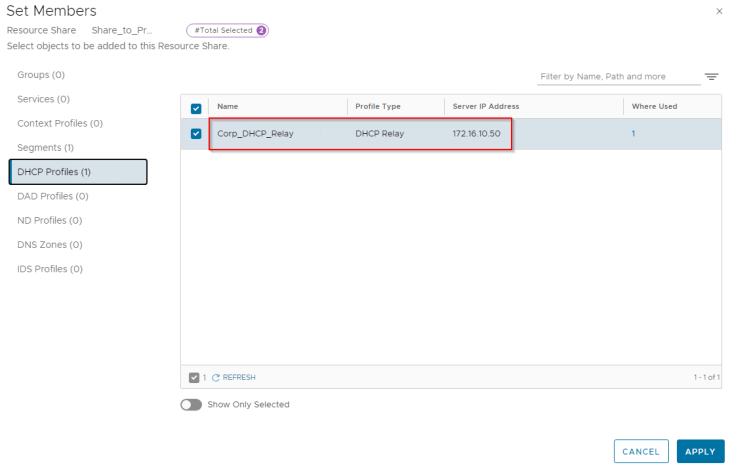Toggle the footer selected-count checkbox
The width and height of the screenshot is (730, 469).
point(194,377)
